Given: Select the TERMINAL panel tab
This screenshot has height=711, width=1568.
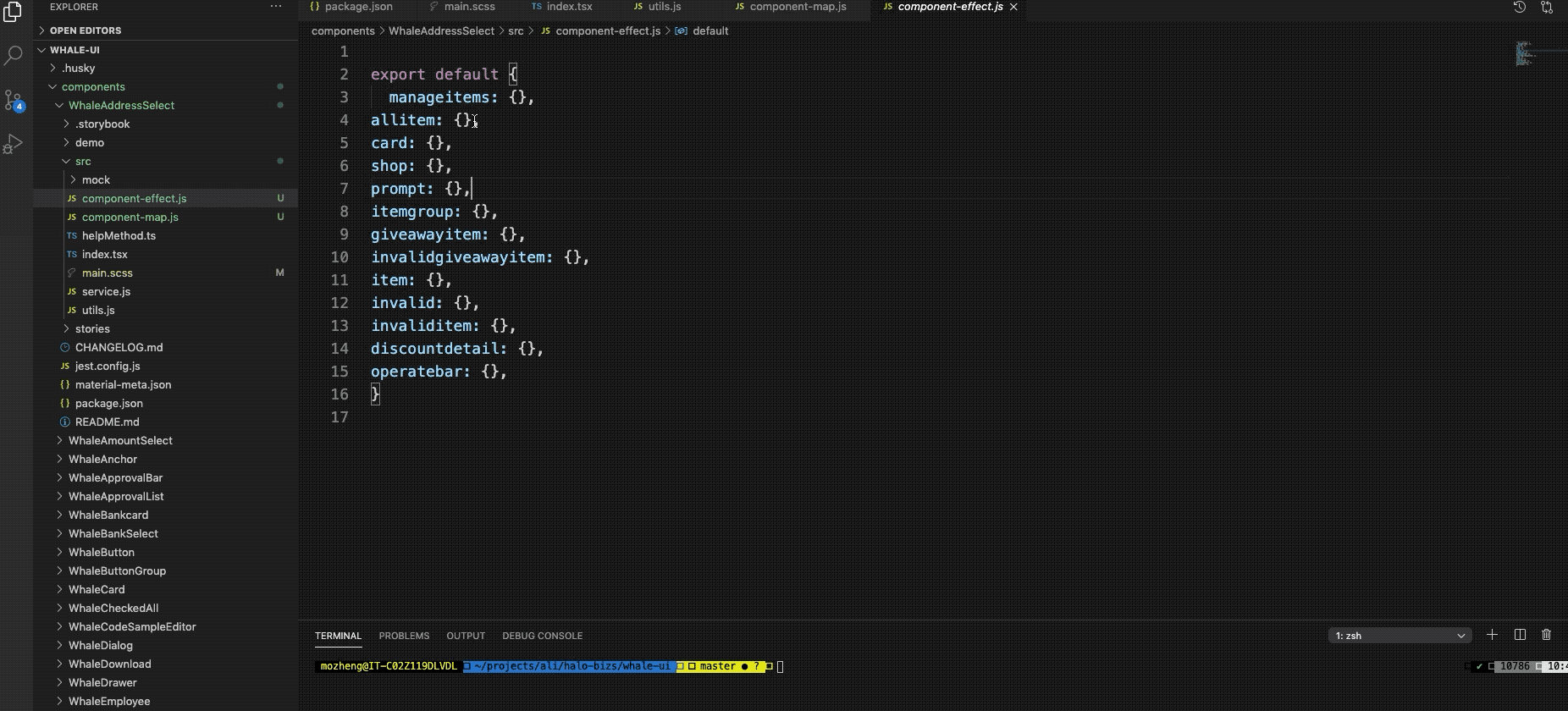Looking at the screenshot, I should pos(338,636).
